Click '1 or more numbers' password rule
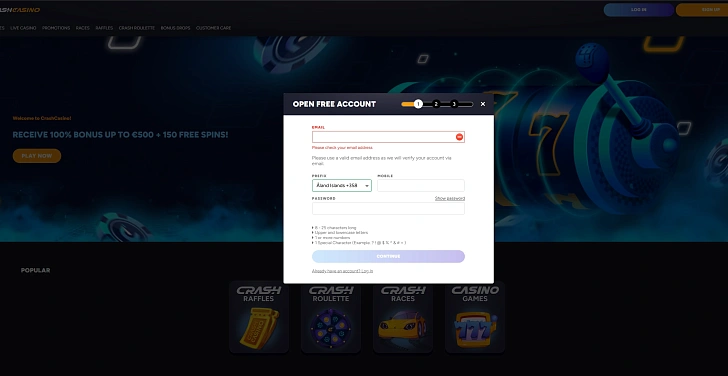 click(x=333, y=238)
